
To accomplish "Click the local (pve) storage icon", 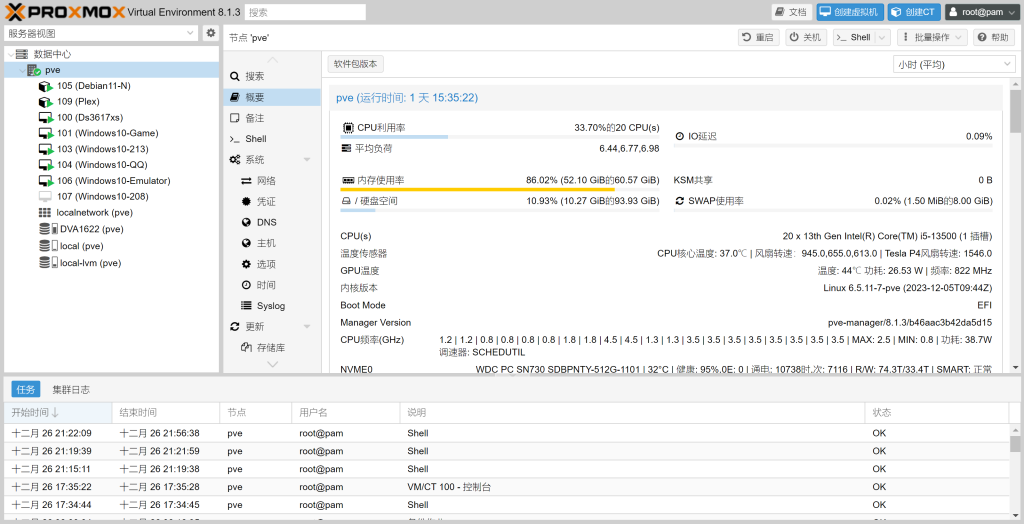I will pyautogui.click(x=48, y=246).
